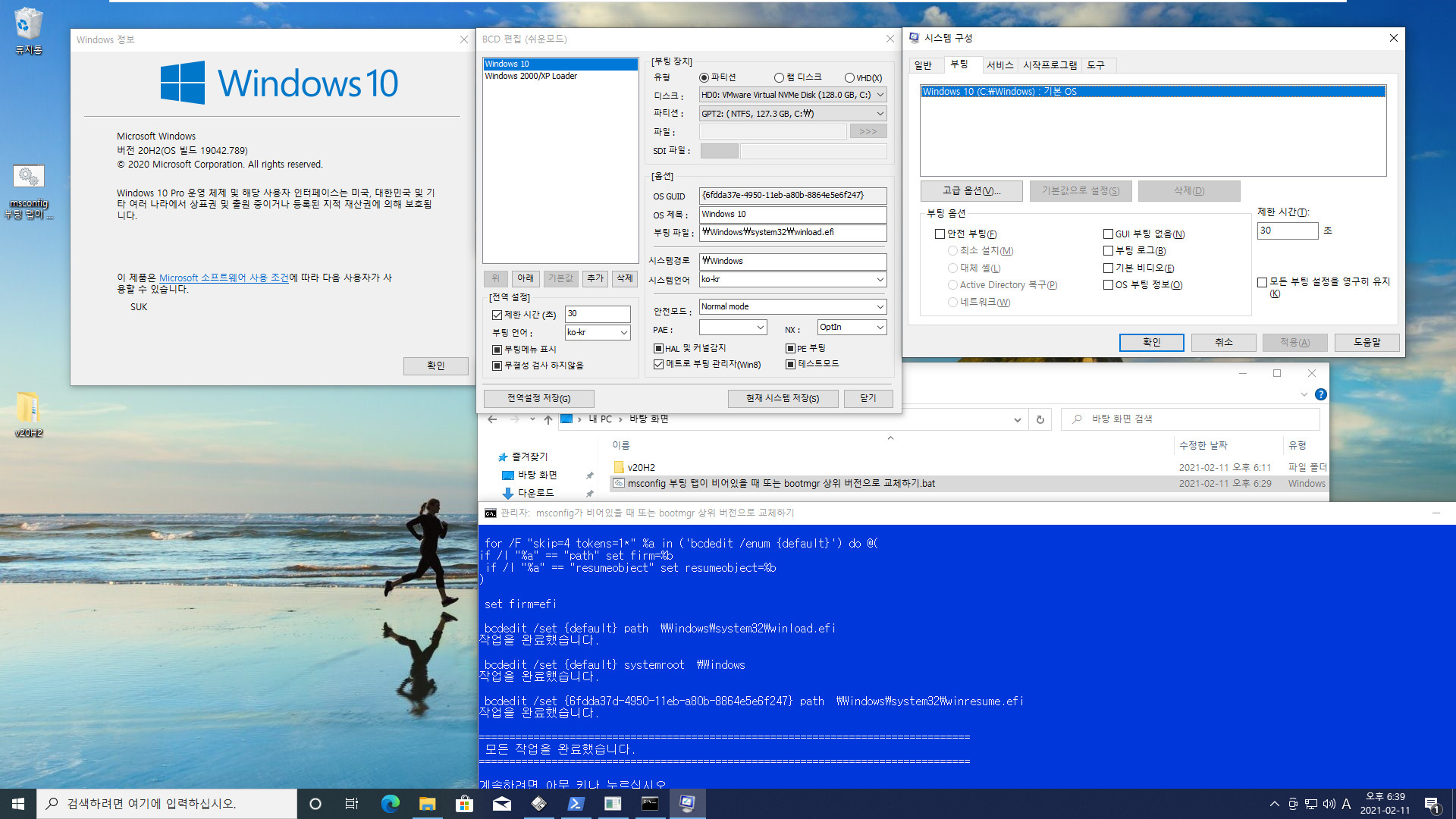1456x819 pixels.
Task: Toggle the timeout seconds checkbox in BCD editor
Action: click(497, 315)
